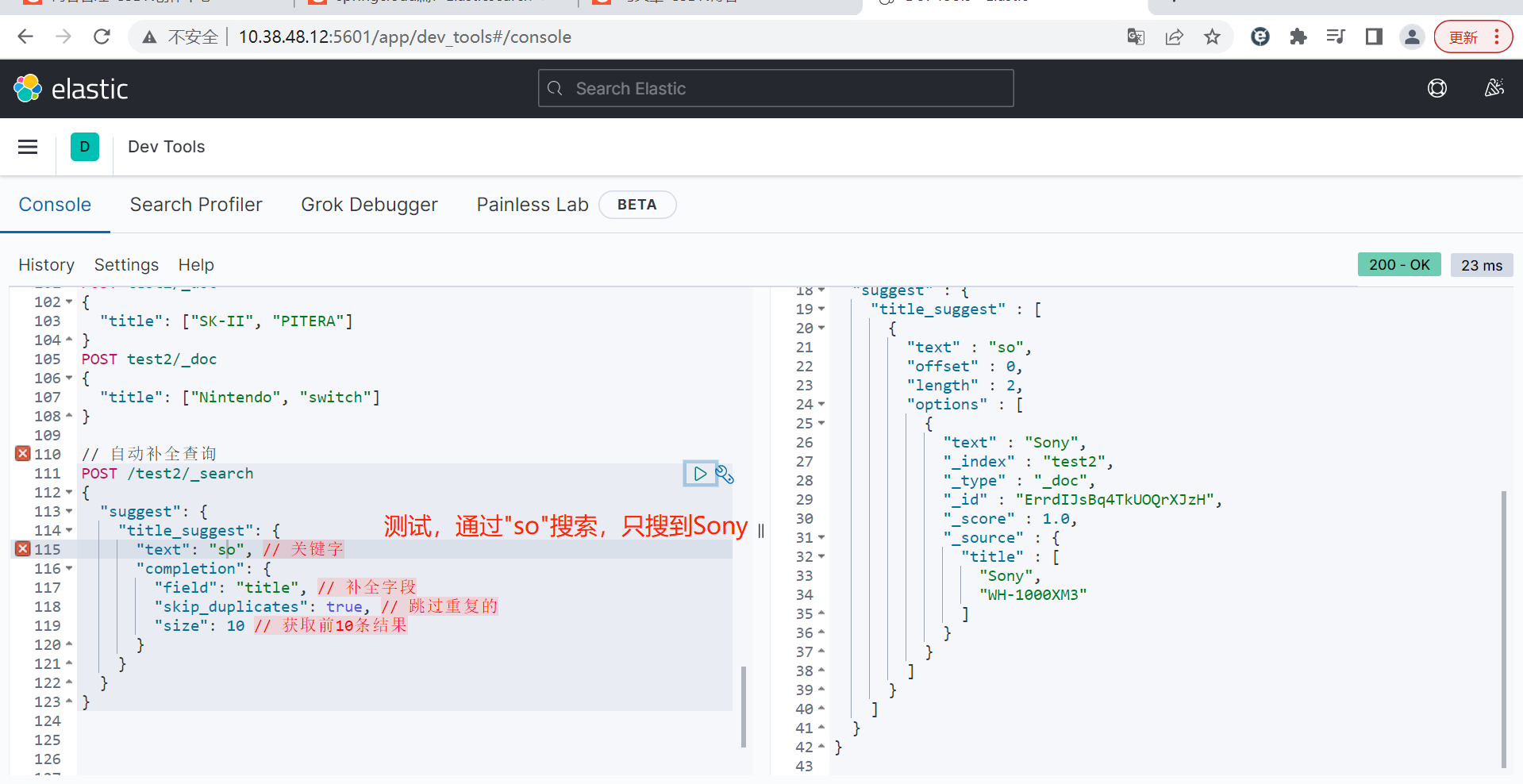This screenshot has height=784, width=1523.
Task: Click the POST /test2/_search request line
Action: 167,473
